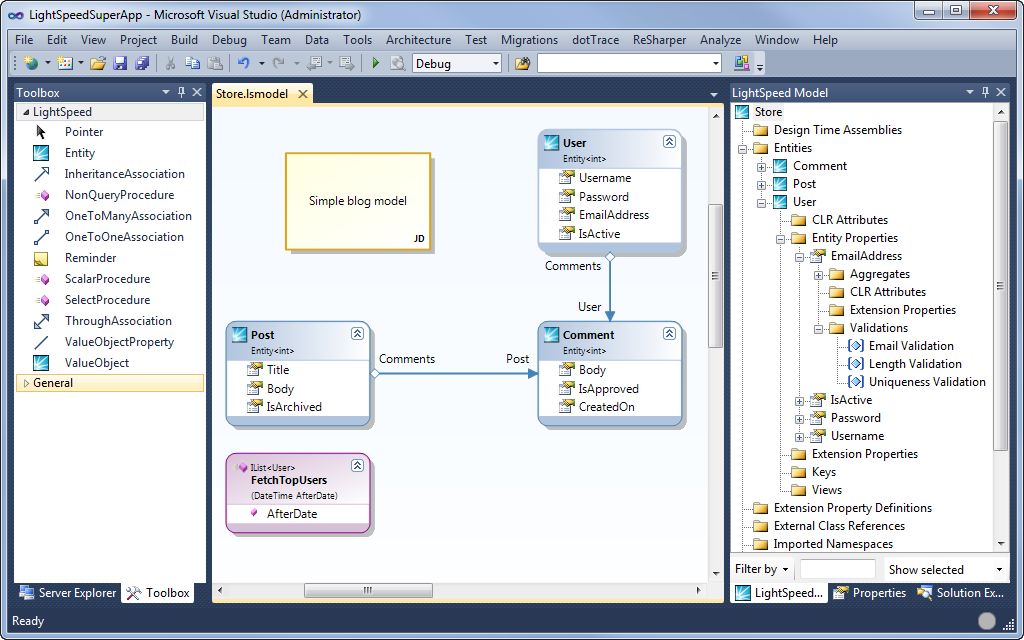Click the Save All toolbar icon
This screenshot has width=1024, height=640.
point(141,63)
